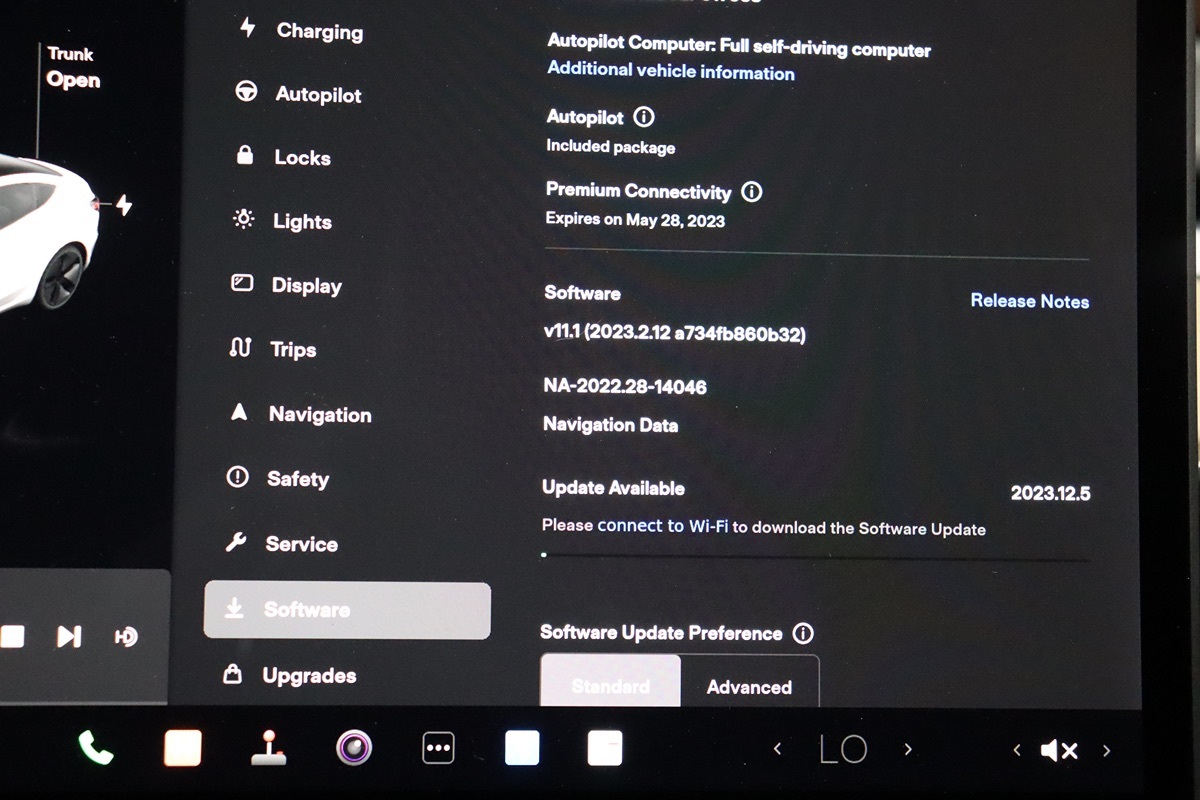
Task: Launch the Arcade joystick app
Action: point(268,748)
